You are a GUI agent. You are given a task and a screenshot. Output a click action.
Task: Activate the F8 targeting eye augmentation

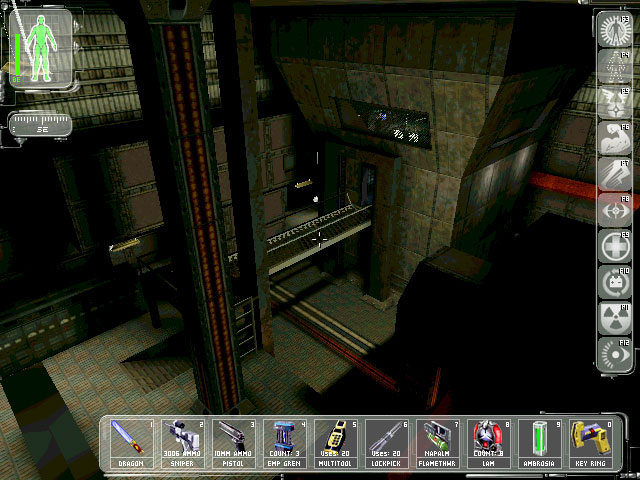614,211
